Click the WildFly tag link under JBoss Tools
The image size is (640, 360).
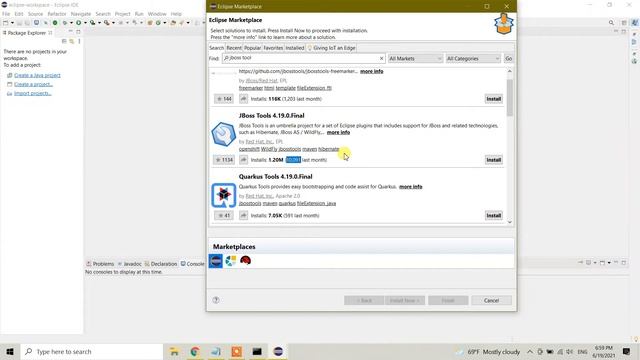pyautogui.click(x=269, y=149)
